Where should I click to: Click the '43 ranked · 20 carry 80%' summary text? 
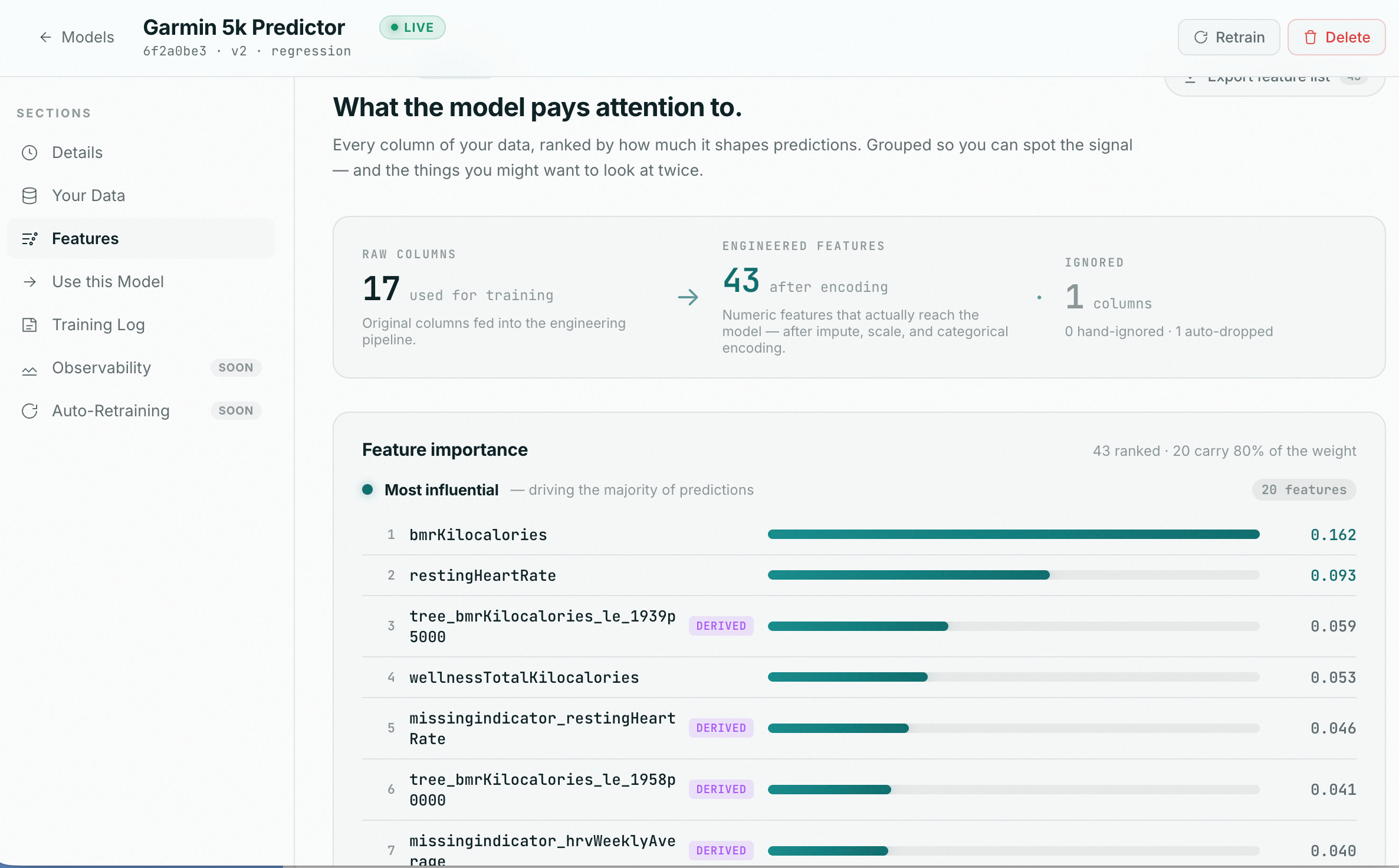click(x=1224, y=451)
